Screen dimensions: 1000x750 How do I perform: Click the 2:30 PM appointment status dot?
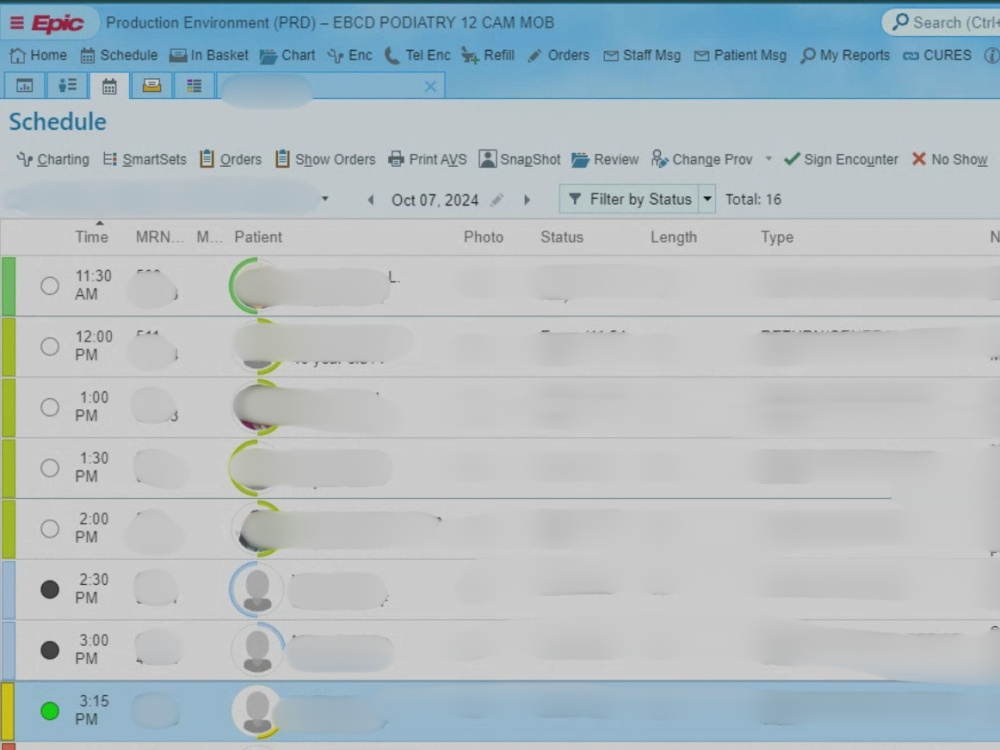[x=50, y=589]
